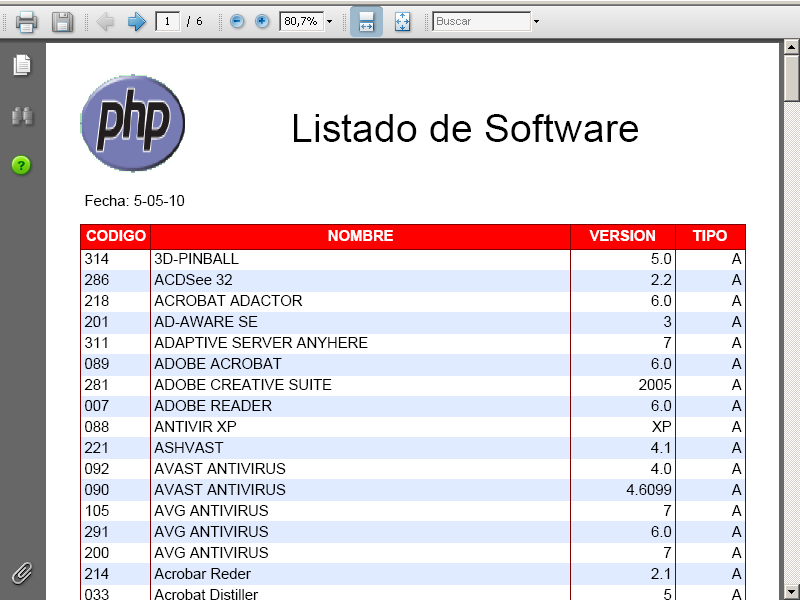Image resolution: width=800 pixels, height=600 pixels.
Task: Click code 311 in CODIGO column
Action: 96,343
